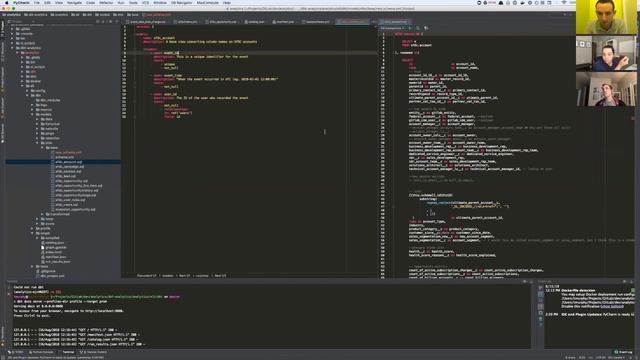Open the Event Log tool window button
This screenshot has height=360, width=640.
coord(622,352)
